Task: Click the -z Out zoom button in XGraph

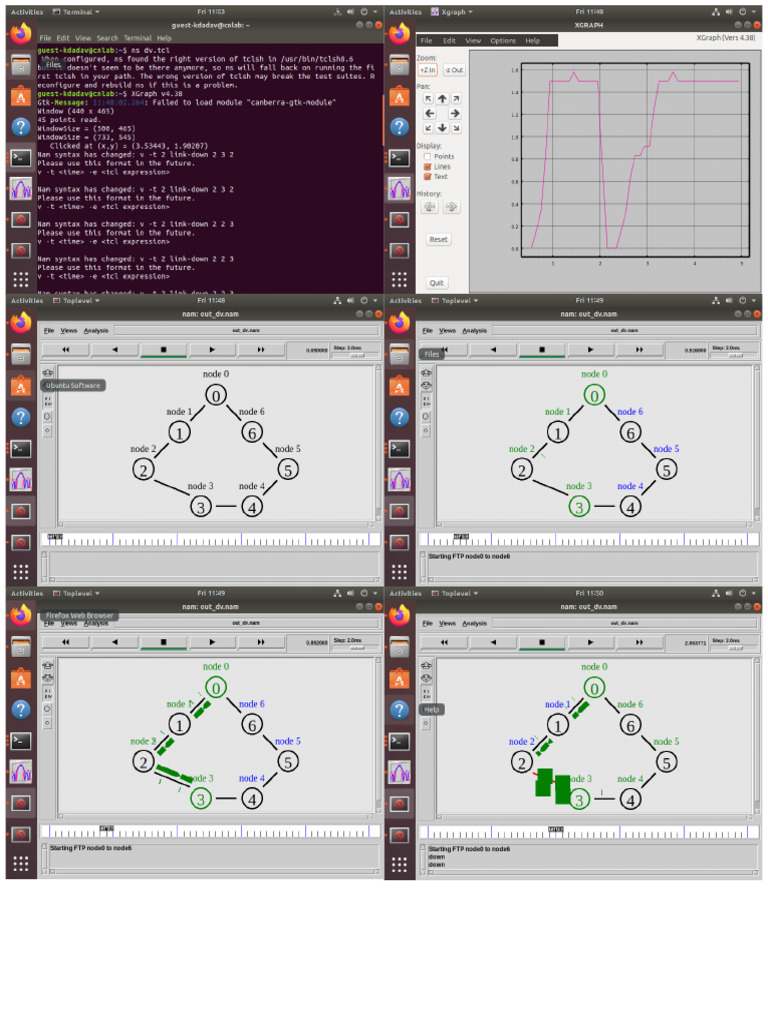Action: 453,70
